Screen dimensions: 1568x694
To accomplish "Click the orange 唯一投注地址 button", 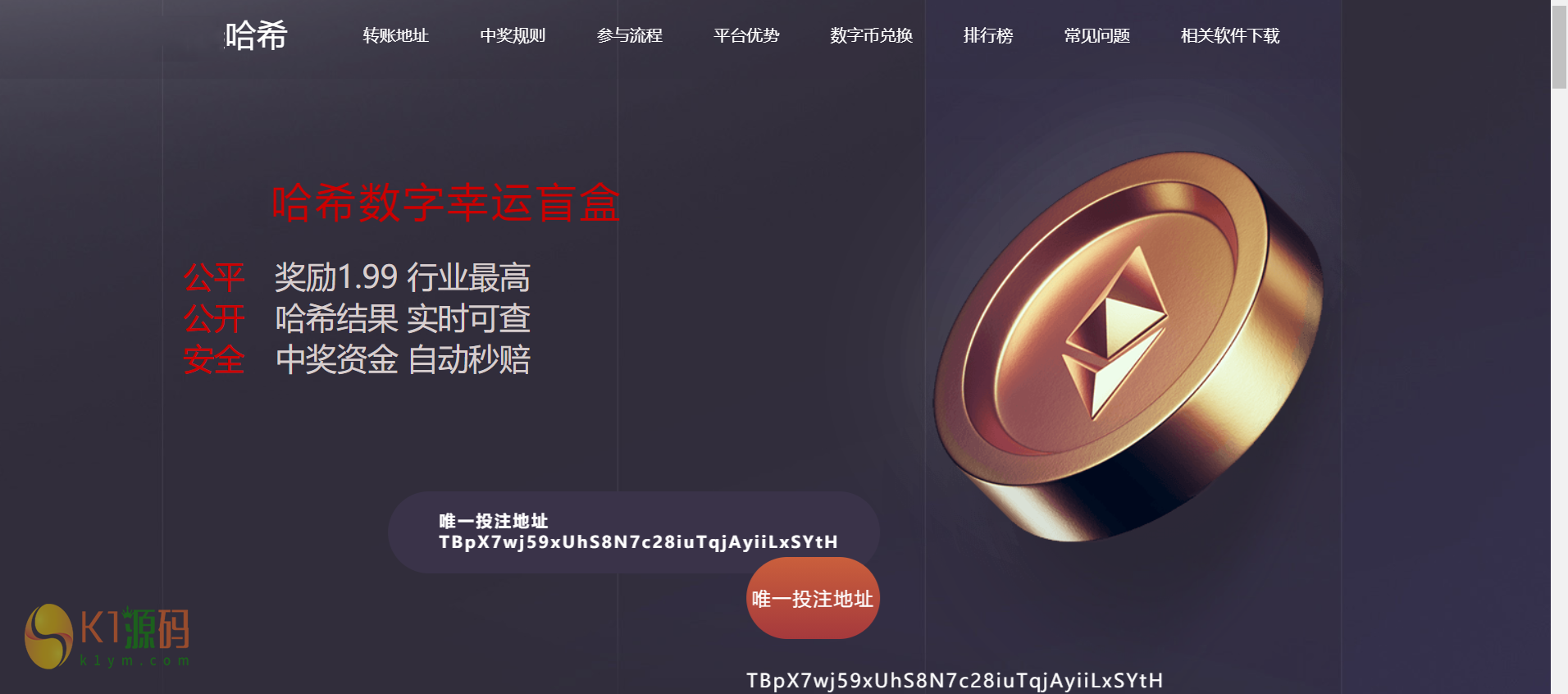I will click(x=813, y=598).
